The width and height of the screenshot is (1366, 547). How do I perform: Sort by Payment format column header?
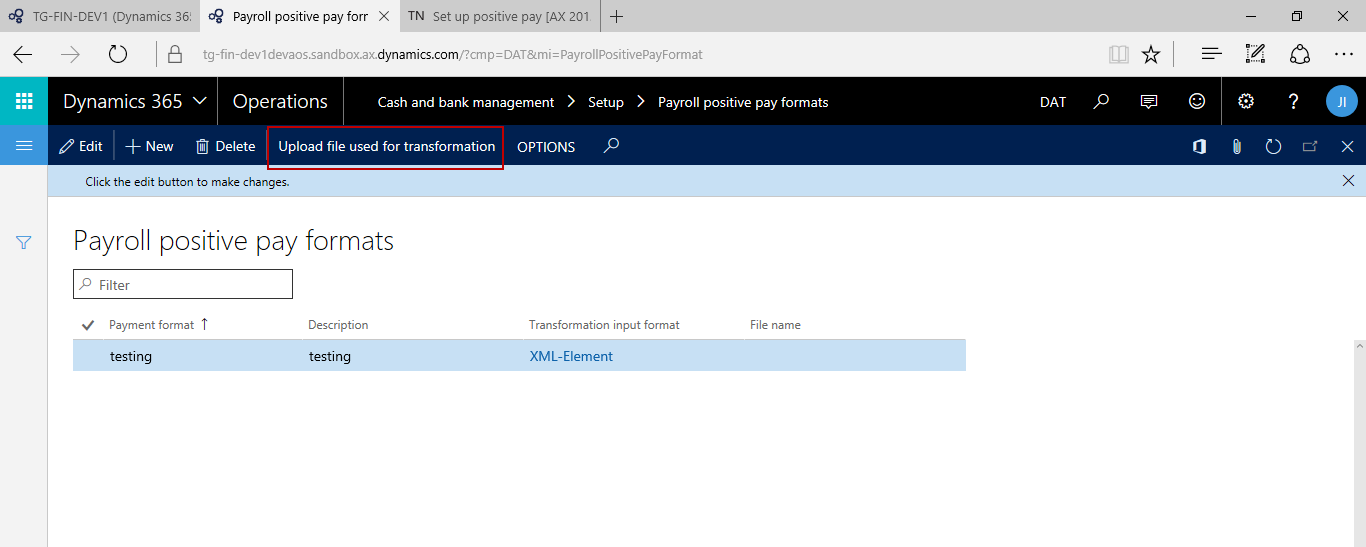(151, 325)
